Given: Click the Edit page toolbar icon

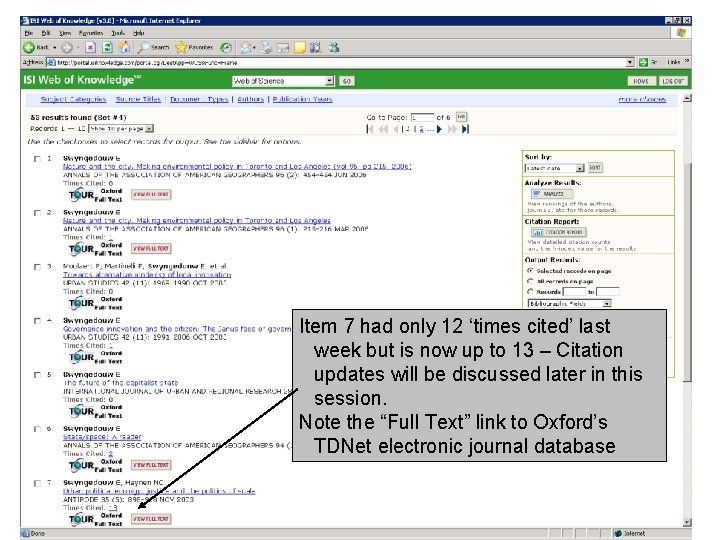Looking at the screenshot, I should click(x=283, y=47).
